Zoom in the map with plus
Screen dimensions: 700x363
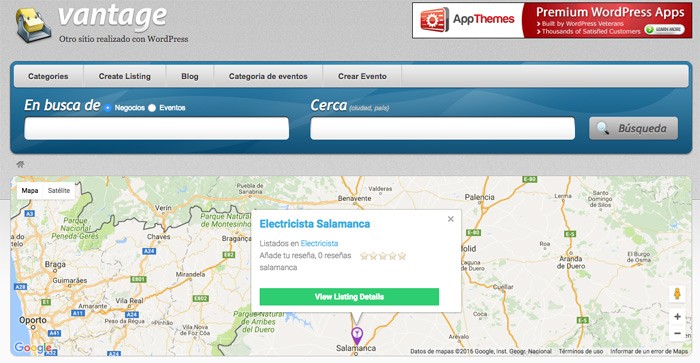pos(677,317)
